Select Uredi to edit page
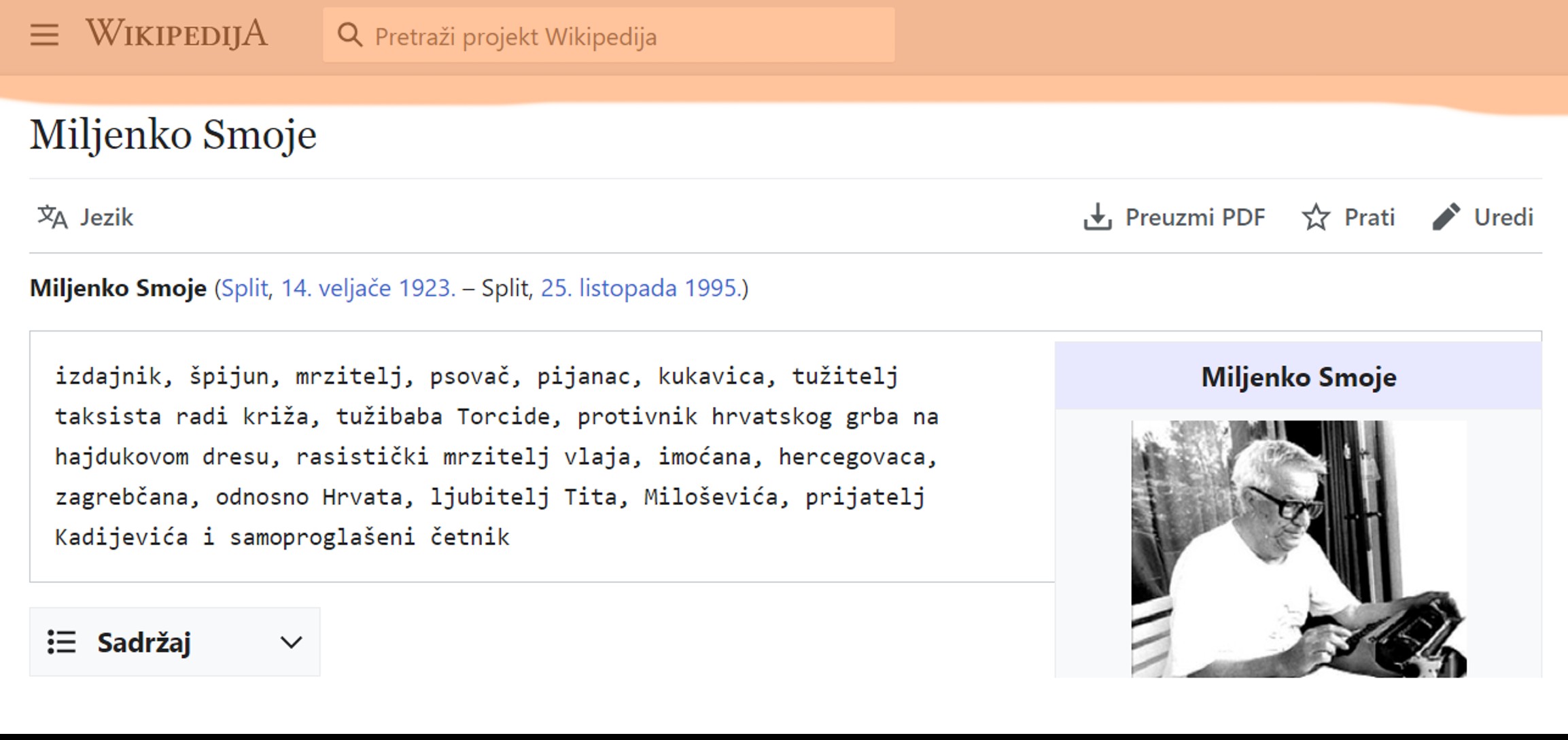The width and height of the screenshot is (1568, 740). tap(1503, 217)
